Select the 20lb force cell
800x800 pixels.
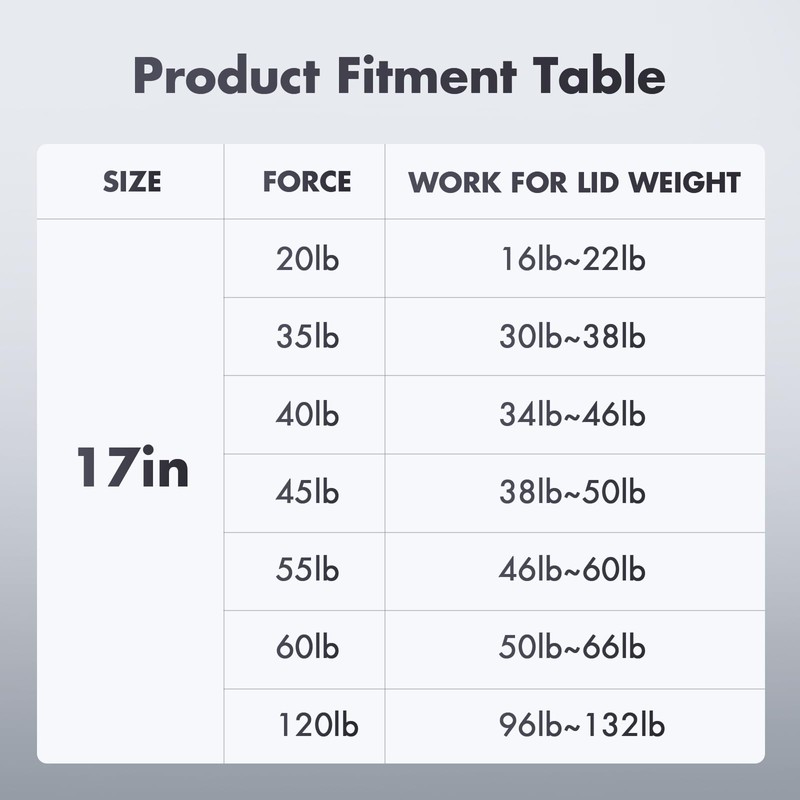pos(307,259)
